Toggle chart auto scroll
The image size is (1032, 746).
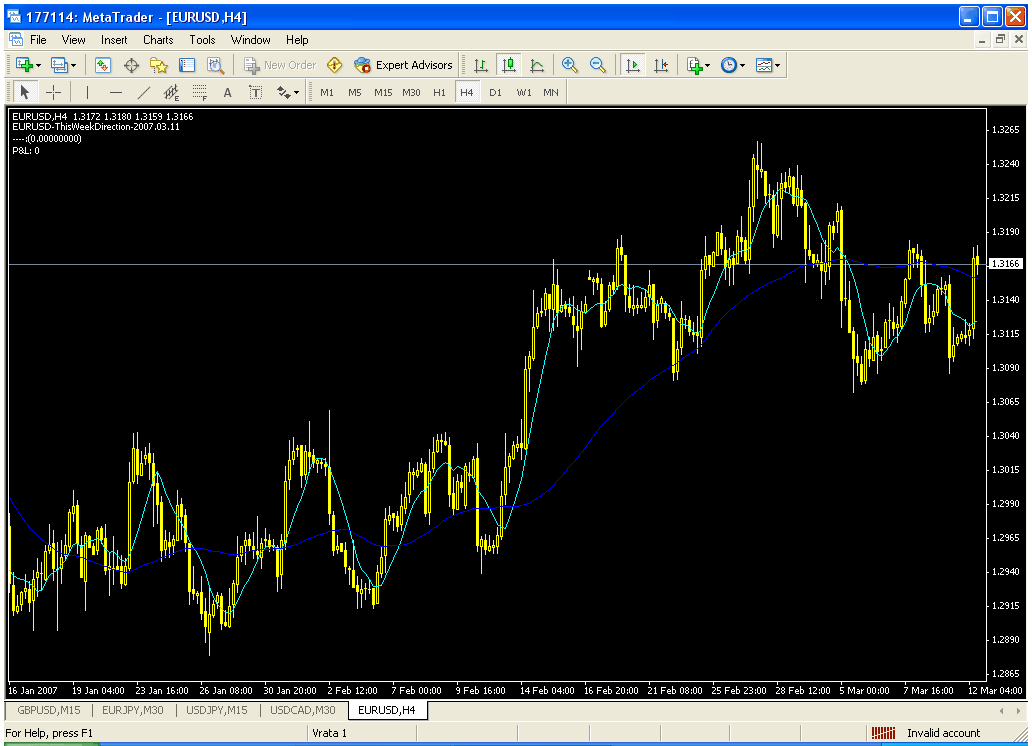click(632, 65)
